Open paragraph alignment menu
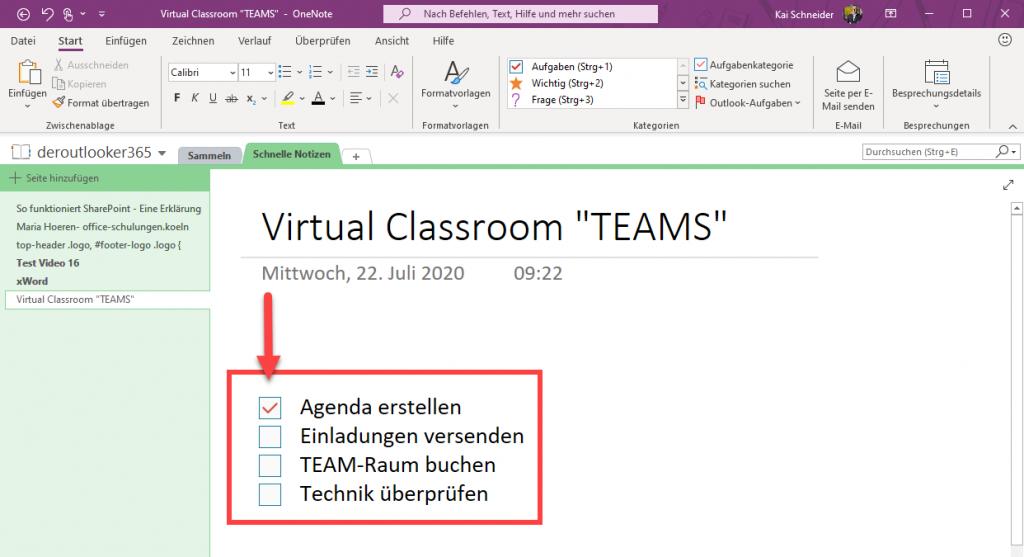The image size is (1024, 557). [x=360, y=99]
